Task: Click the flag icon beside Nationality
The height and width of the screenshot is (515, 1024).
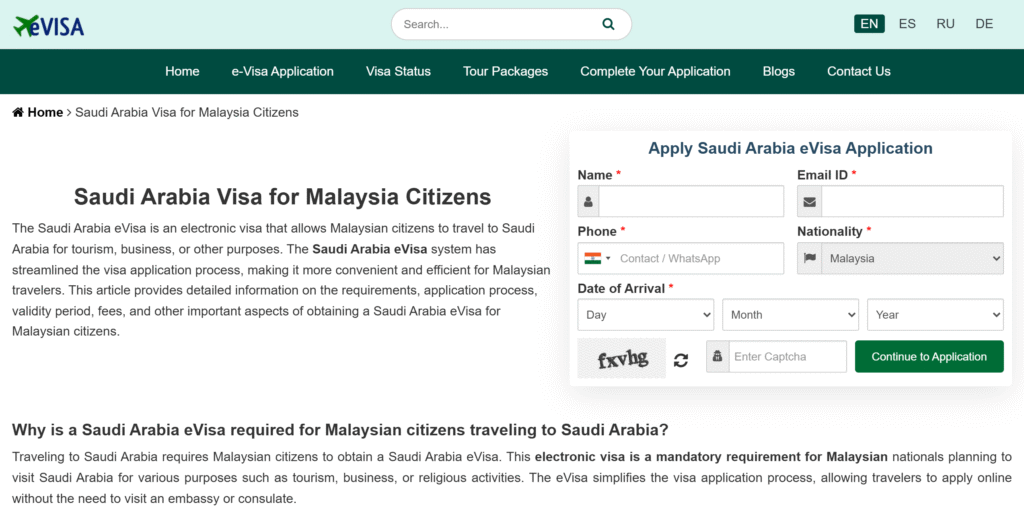Action: pyautogui.click(x=809, y=258)
